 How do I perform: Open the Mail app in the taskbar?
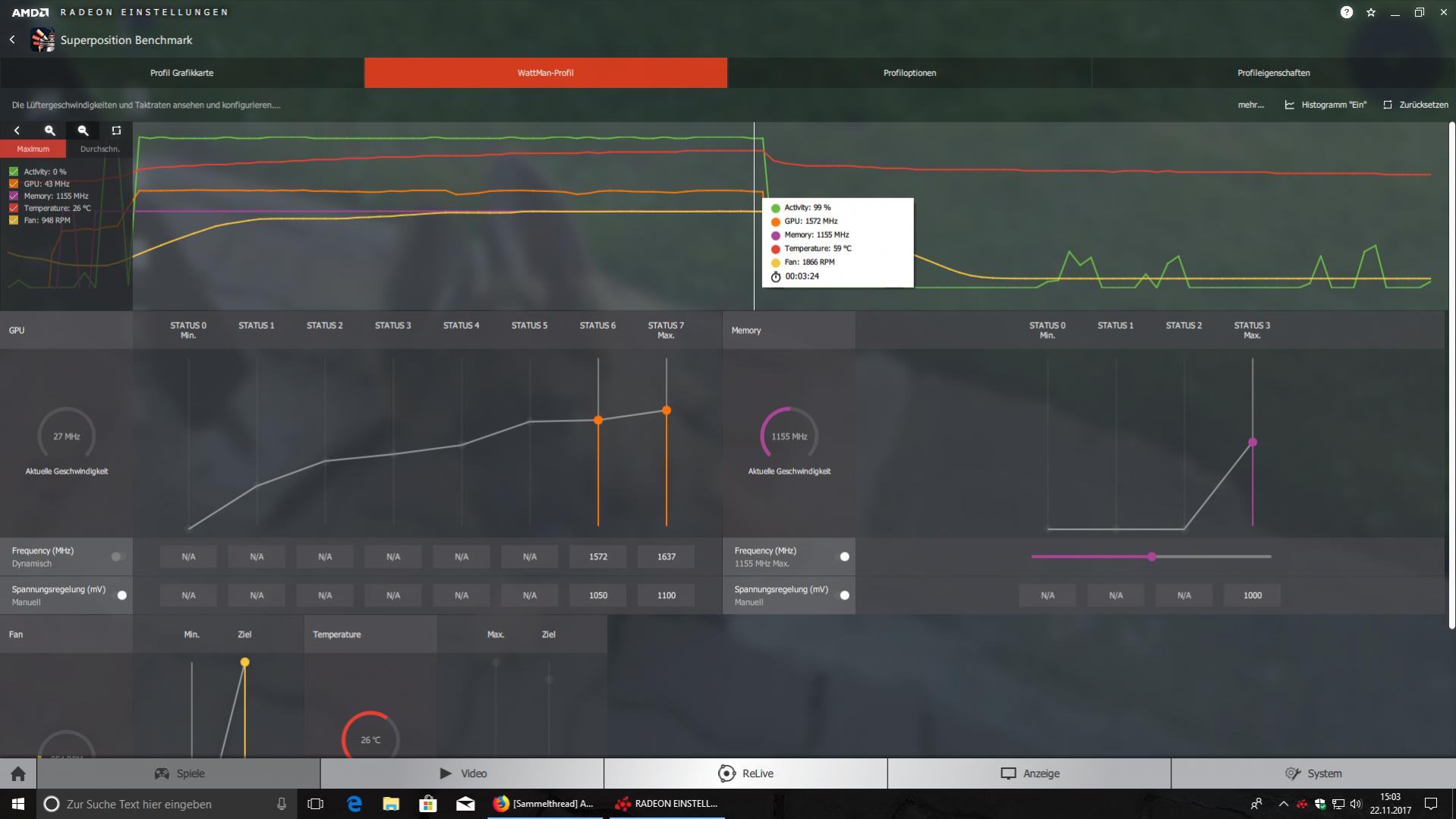465,804
